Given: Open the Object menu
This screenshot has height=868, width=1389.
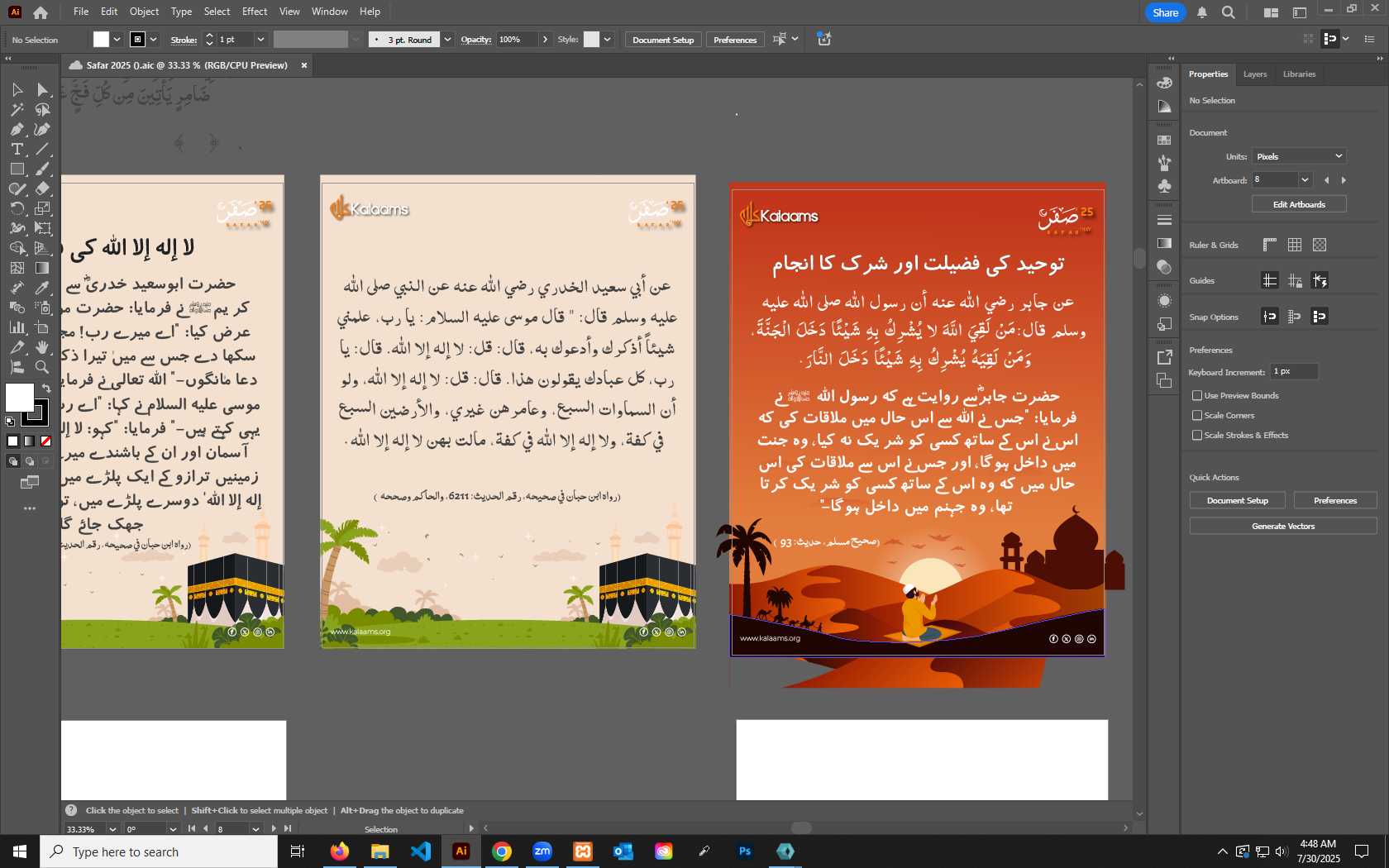Looking at the screenshot, I should click(144, 12).
